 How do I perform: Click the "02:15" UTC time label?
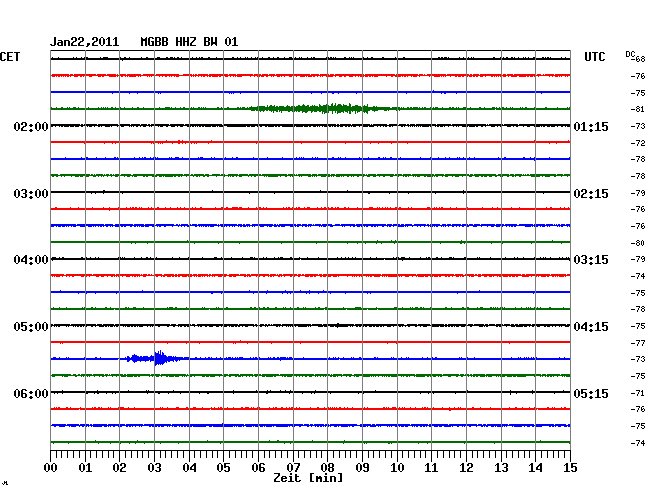pyautogui.click(x=591, y=194)
